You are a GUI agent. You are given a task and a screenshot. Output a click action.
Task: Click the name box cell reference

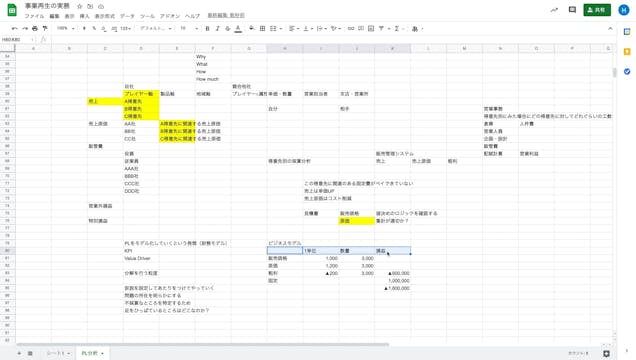coord(17,39)
